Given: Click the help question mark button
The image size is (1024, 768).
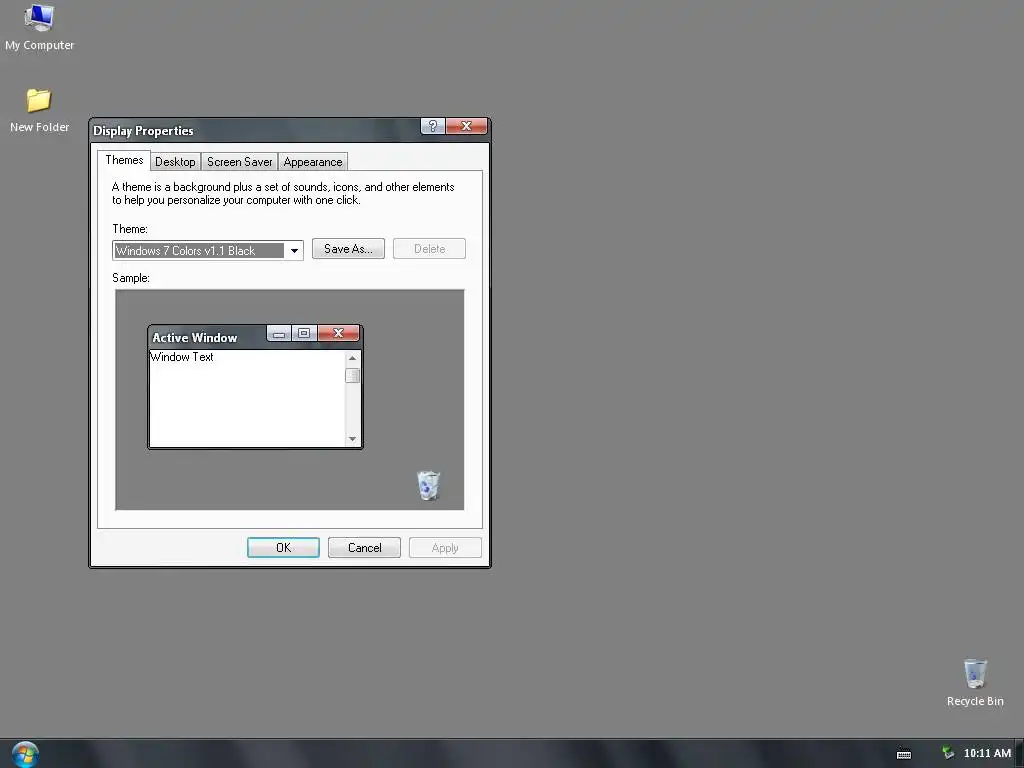Looking at the screenshot, I should (432, 126).
